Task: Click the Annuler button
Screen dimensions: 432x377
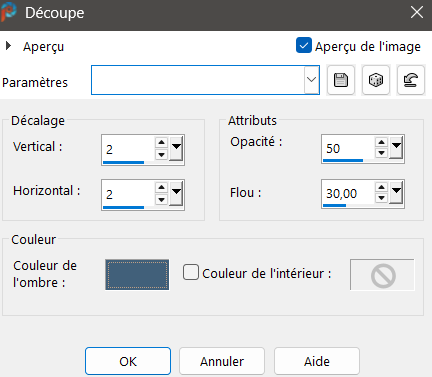Action: 222,361
